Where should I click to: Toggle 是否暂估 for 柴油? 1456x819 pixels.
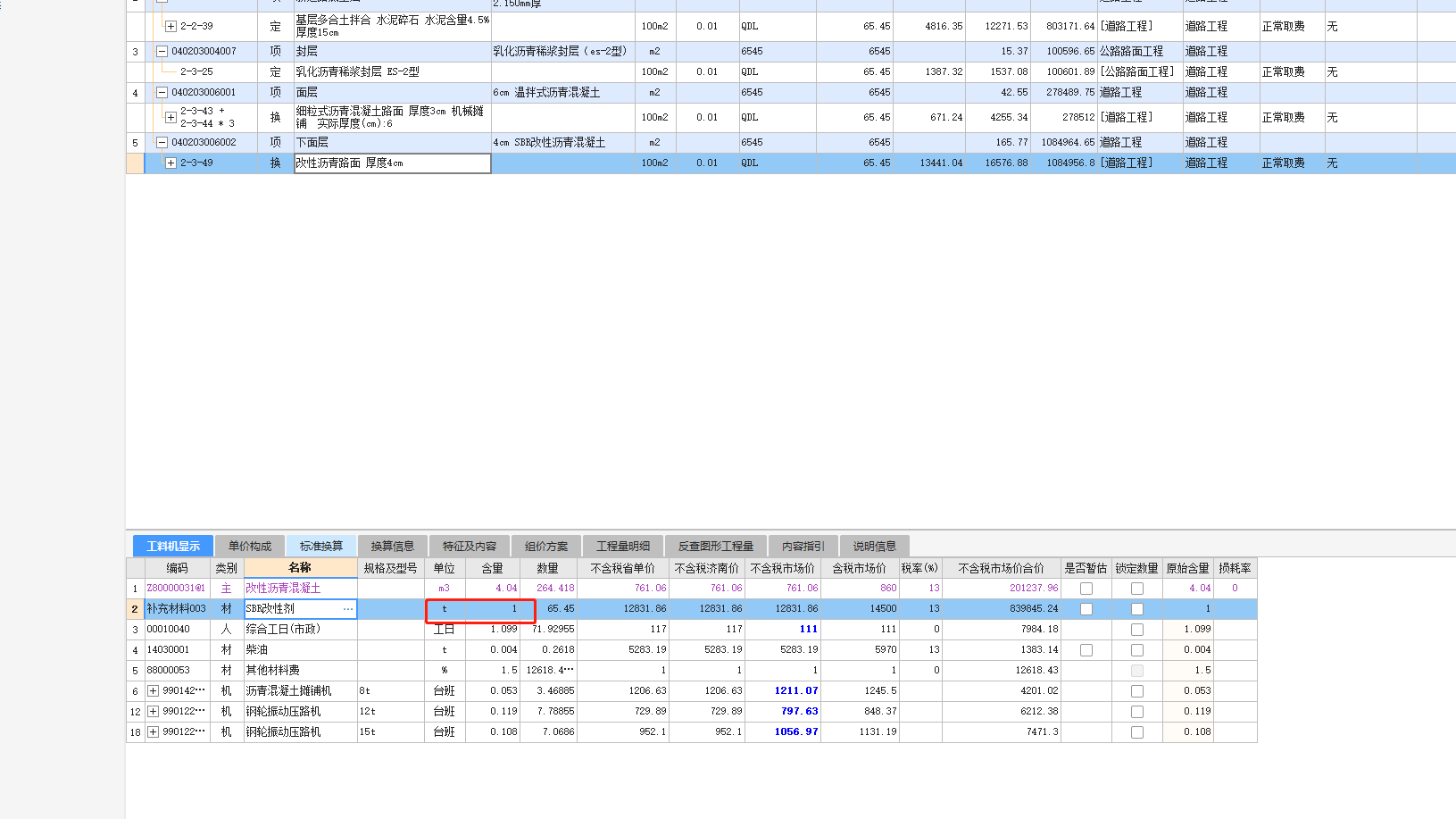(1086, 650)
